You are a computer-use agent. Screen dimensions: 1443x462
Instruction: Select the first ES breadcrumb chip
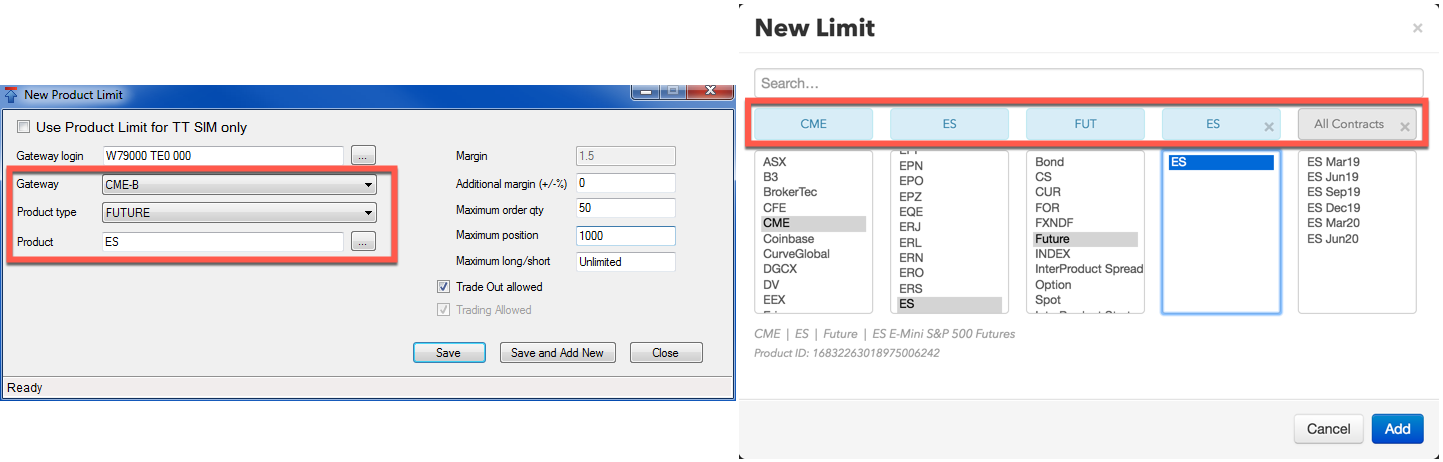point(949,124)
